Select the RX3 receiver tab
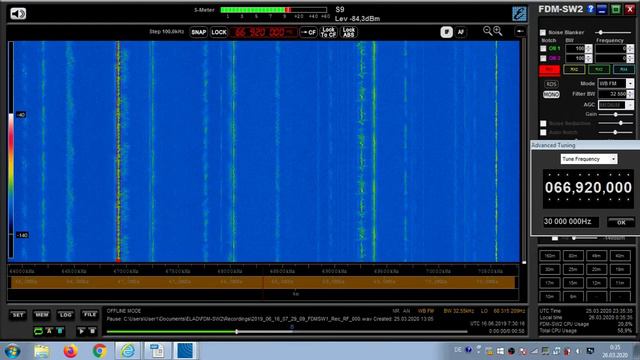The image size is (640, 360). (599, 69)
